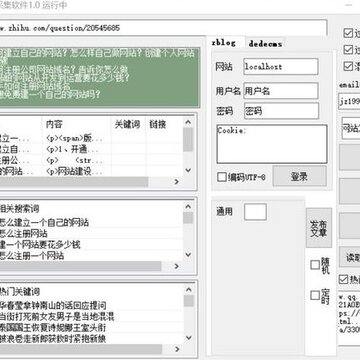Click the 热门关键词 header
The height and width of the screenshot is (360, 360).
pos(20,292)
